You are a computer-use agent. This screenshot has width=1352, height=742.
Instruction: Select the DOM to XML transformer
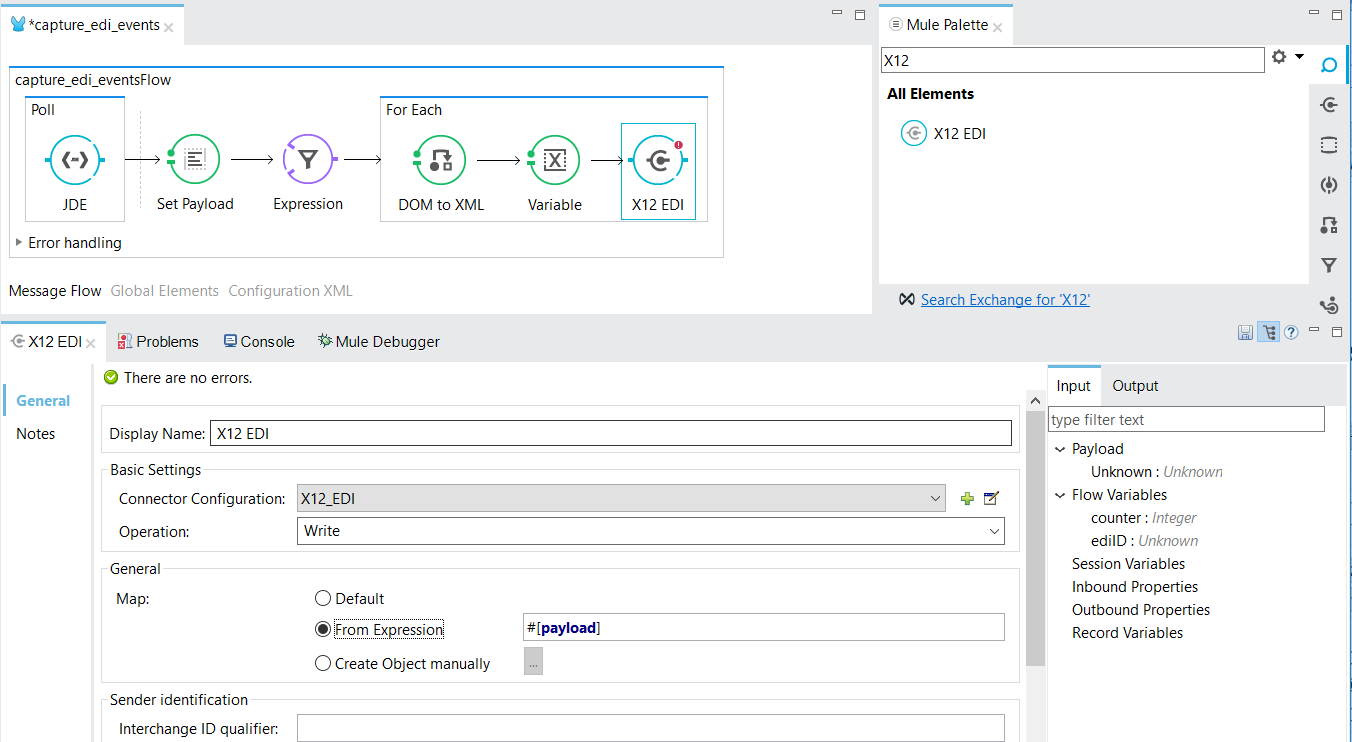coord(441,160)
